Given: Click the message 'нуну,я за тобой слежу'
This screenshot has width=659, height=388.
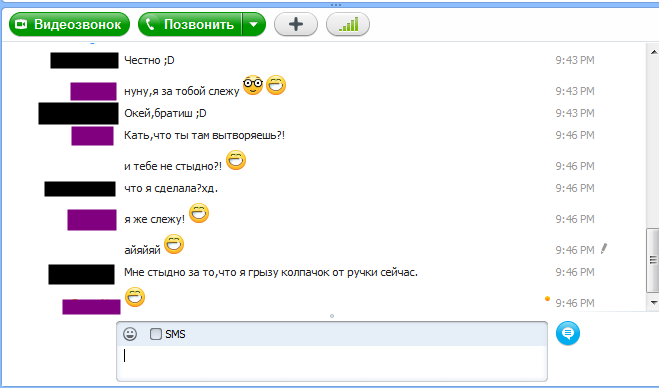Looking at the screenshot, I should tap(182, 91).
